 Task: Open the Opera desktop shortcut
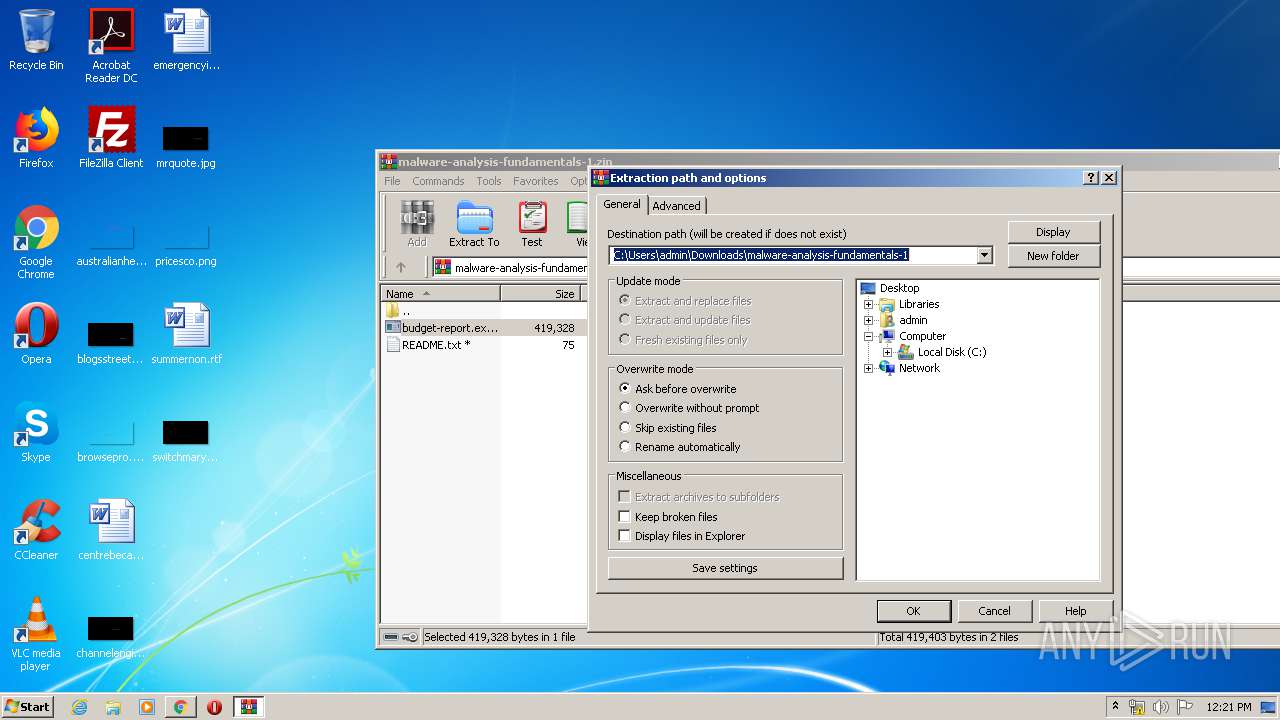coord(36,334)
